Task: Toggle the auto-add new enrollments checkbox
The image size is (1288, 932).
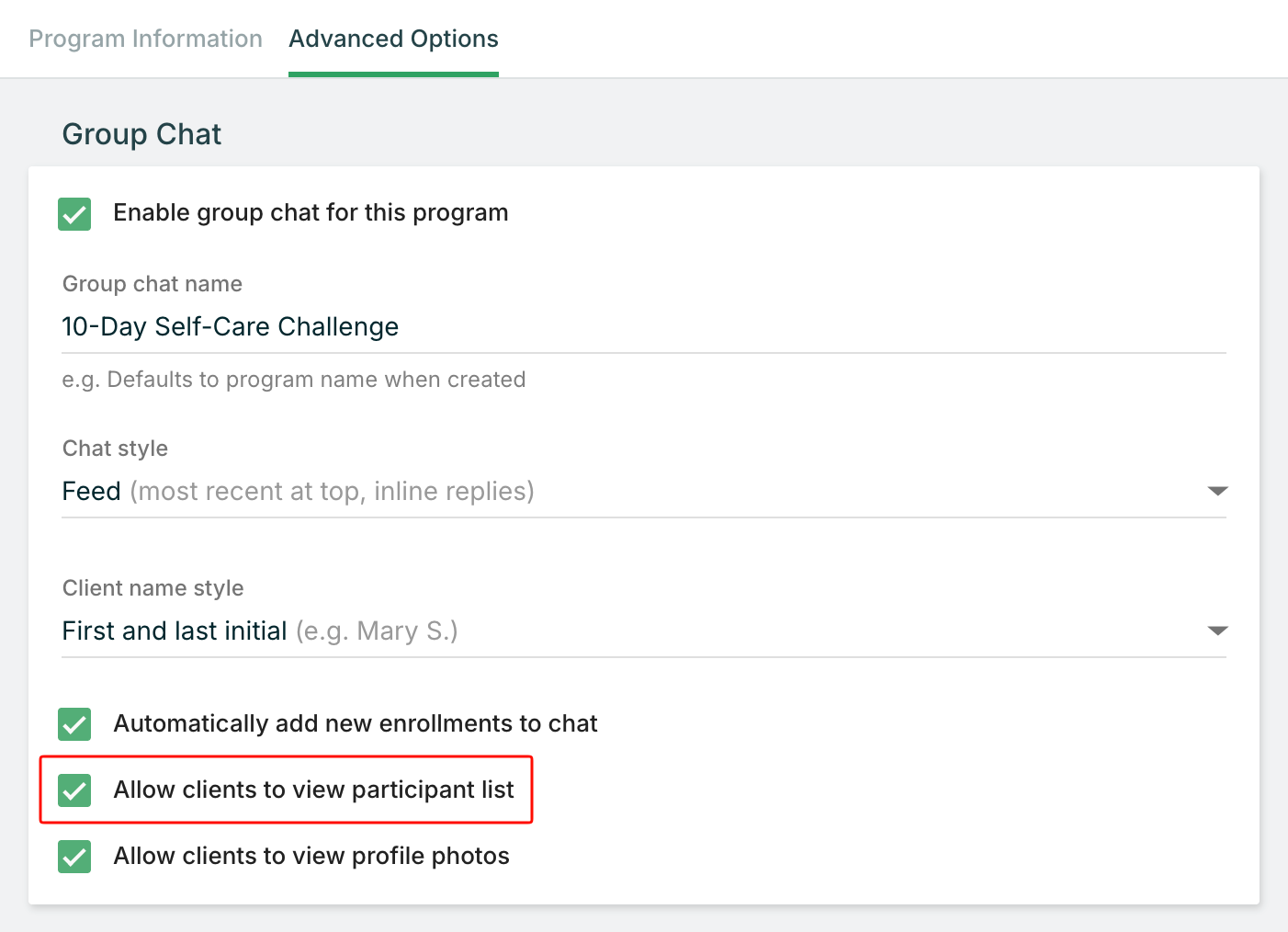Action: [74, 724]
